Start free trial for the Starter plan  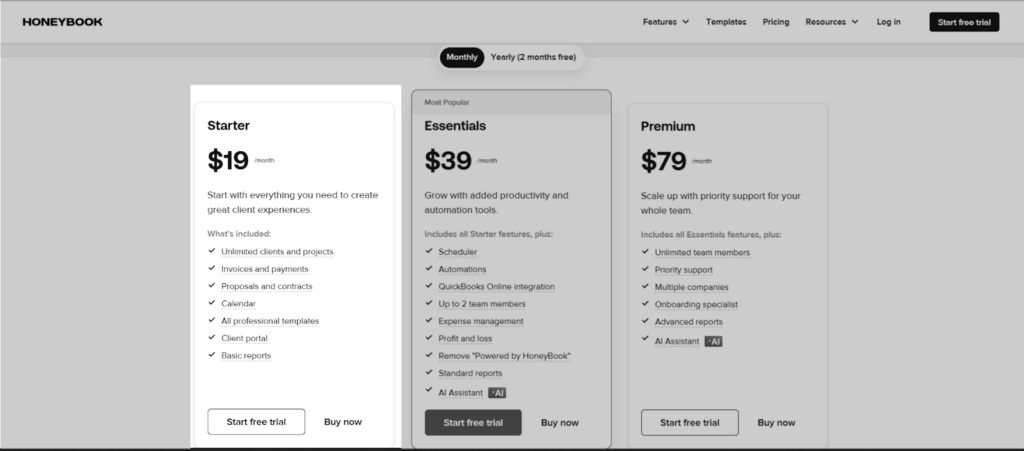tap(256, 422)
